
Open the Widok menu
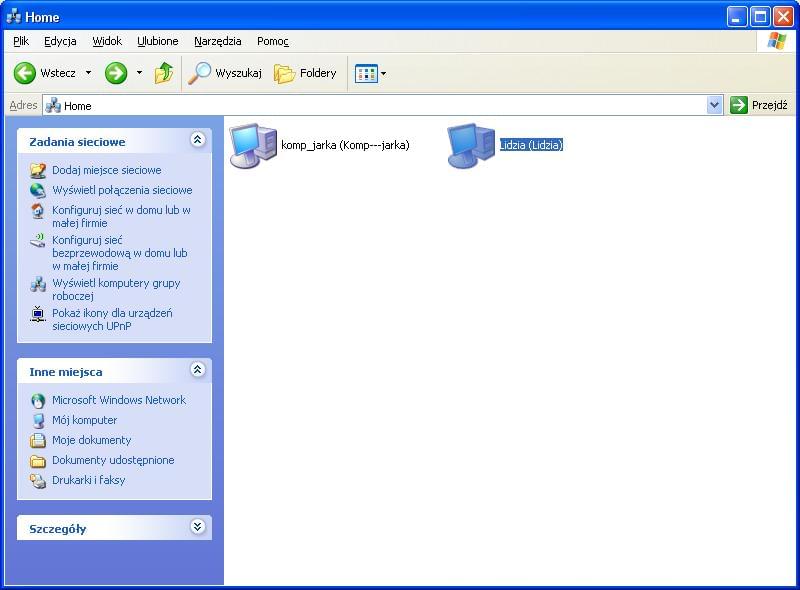[107, 41]
